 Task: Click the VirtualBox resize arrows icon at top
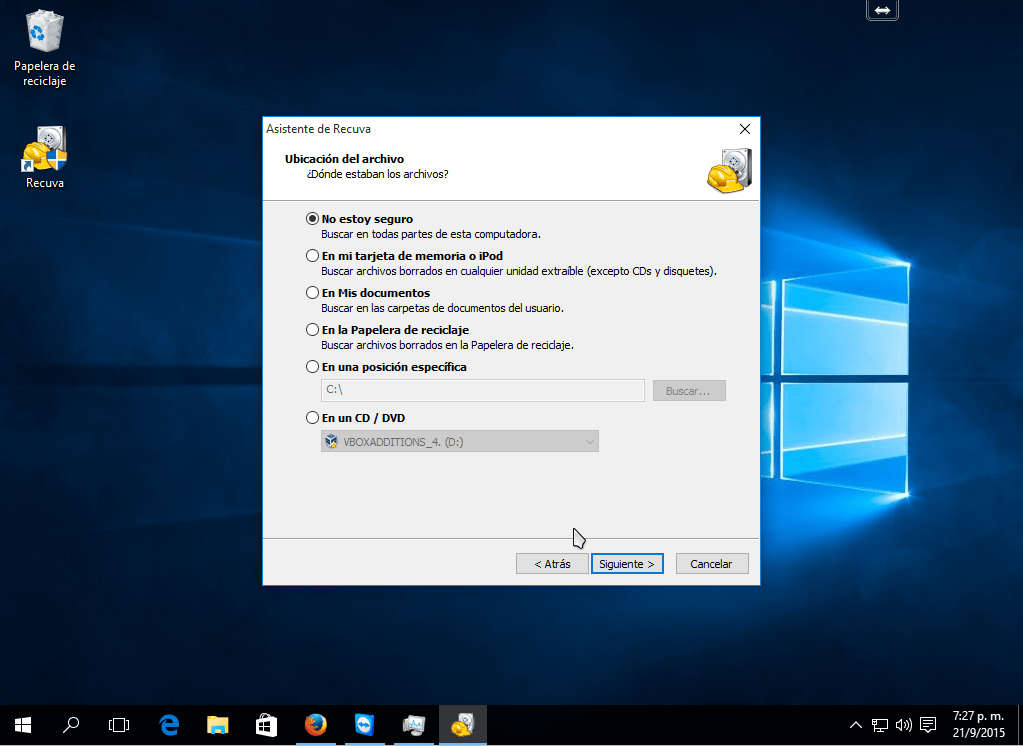[x=882, y=10]
